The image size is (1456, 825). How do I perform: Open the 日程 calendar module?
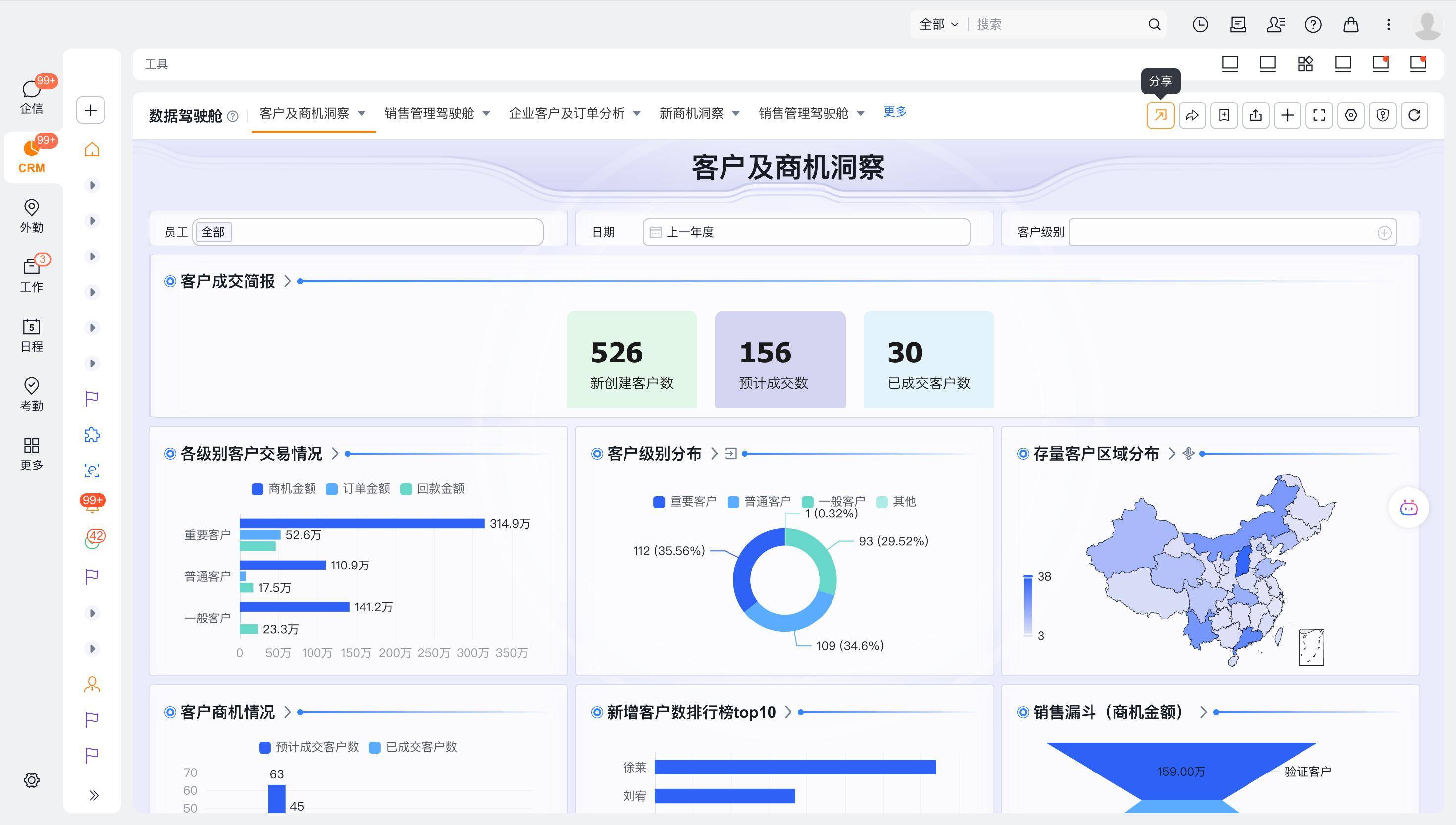pyautogui.click(x=32, y=335)
